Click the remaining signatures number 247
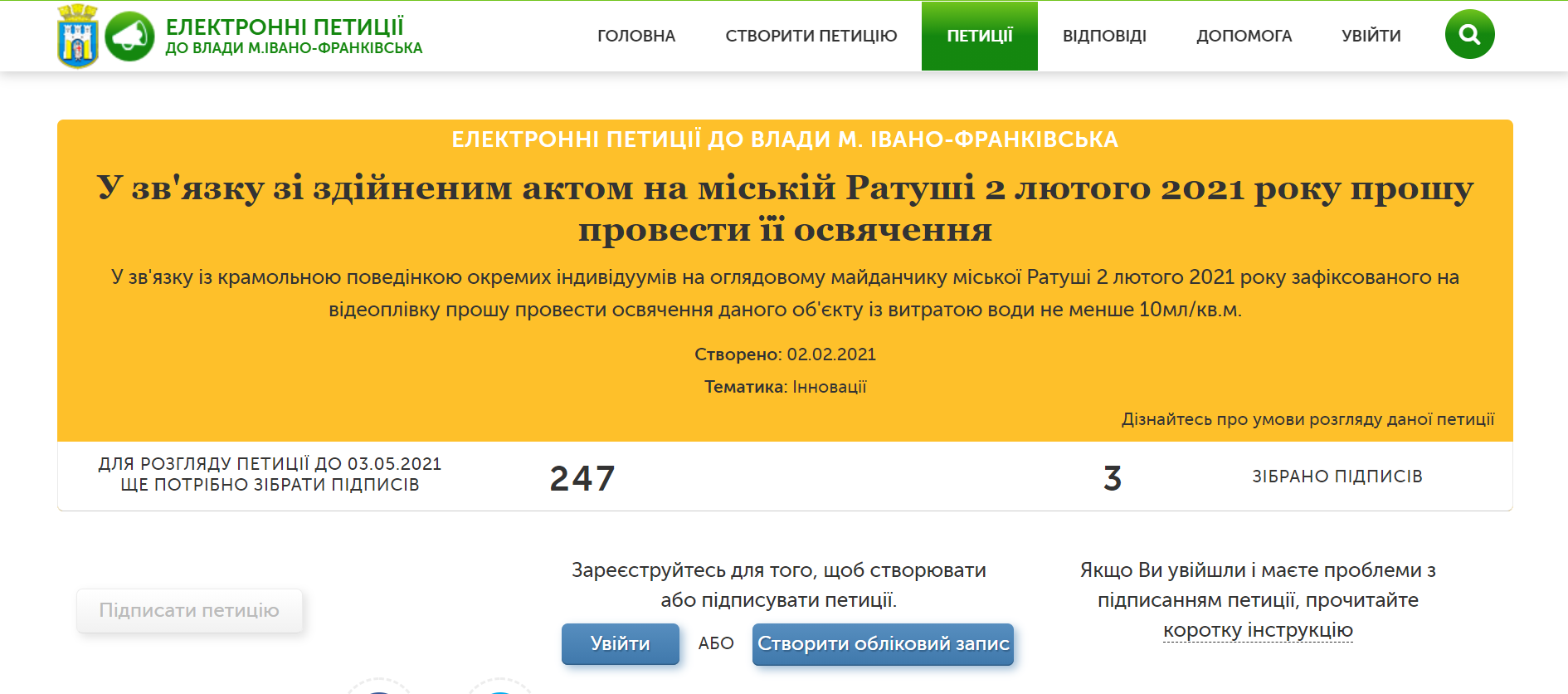This screenshot has height=694, width=1568. [582, 478]
